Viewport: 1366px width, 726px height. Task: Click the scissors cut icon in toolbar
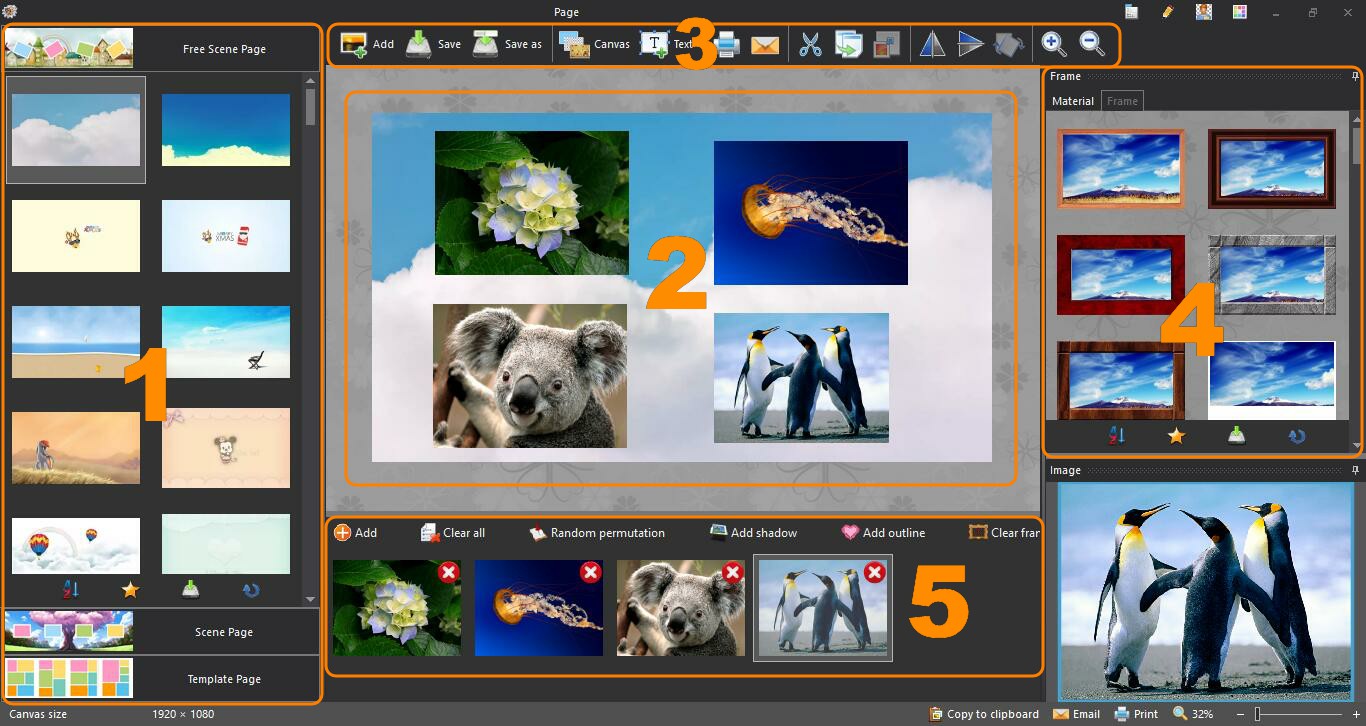point(810,44)
